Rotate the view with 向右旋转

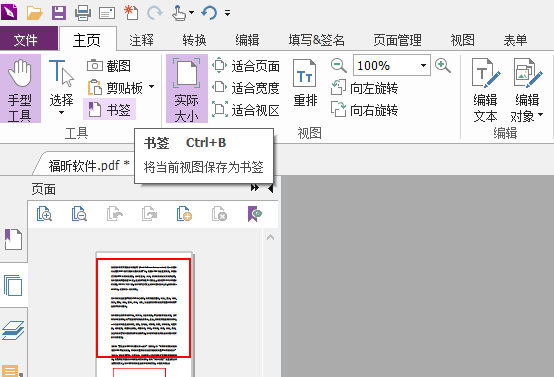[365, 110]
